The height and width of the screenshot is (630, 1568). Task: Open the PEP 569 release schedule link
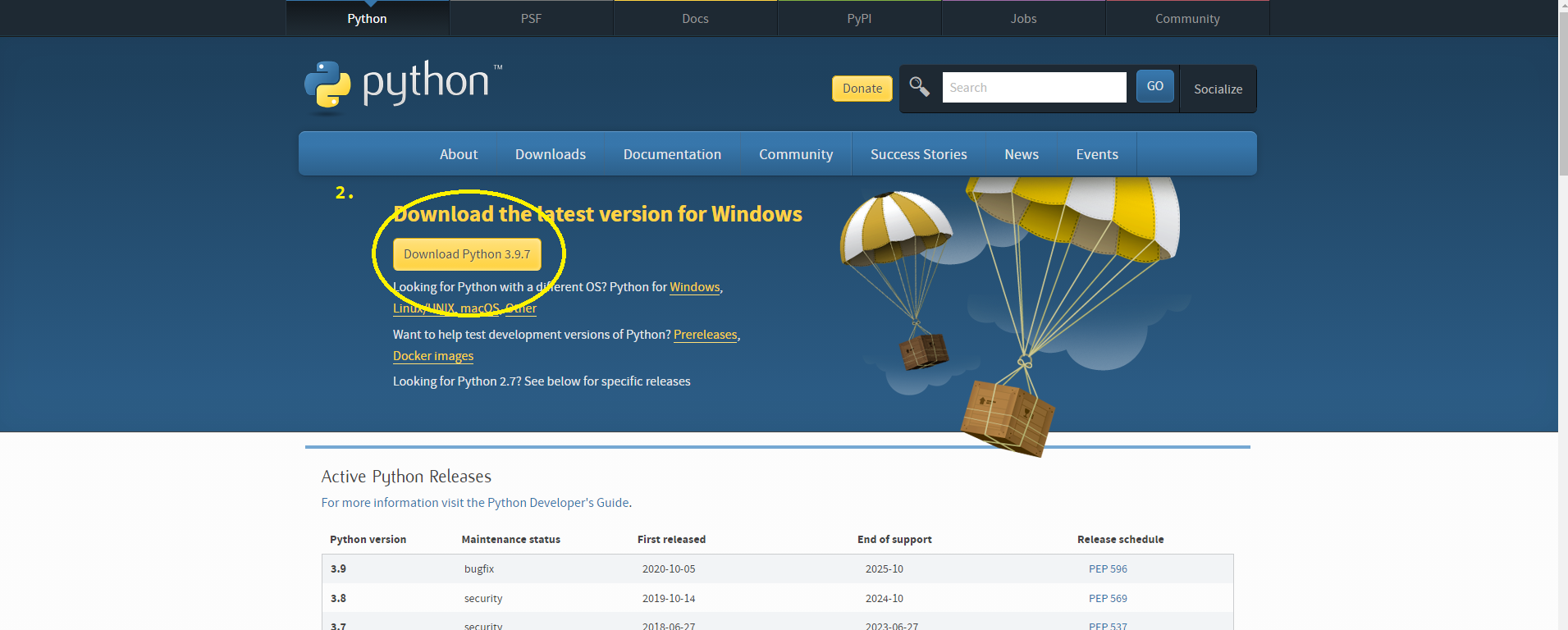click(x=1108, y=598)
